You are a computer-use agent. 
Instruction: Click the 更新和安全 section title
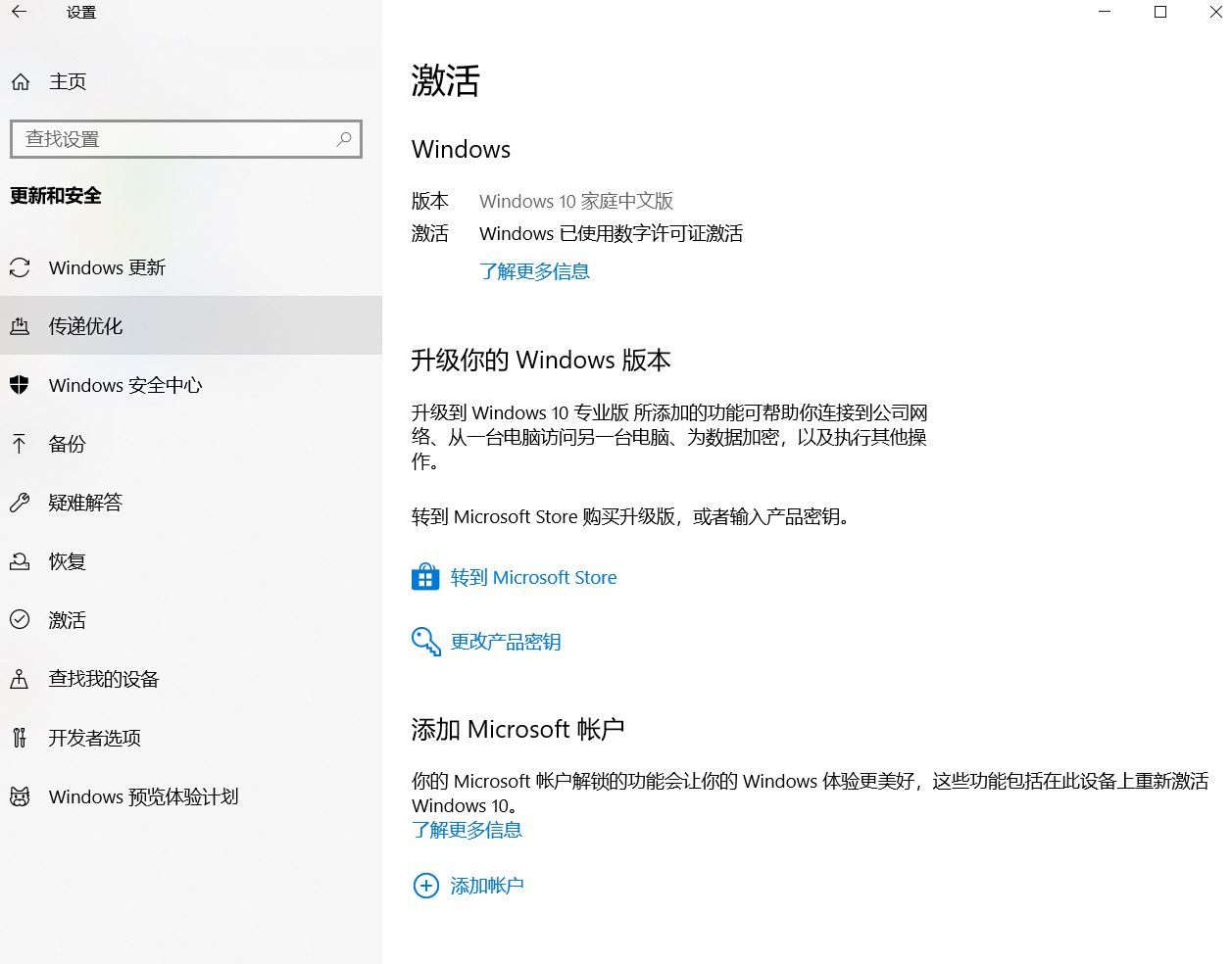[x=56, y=196]
